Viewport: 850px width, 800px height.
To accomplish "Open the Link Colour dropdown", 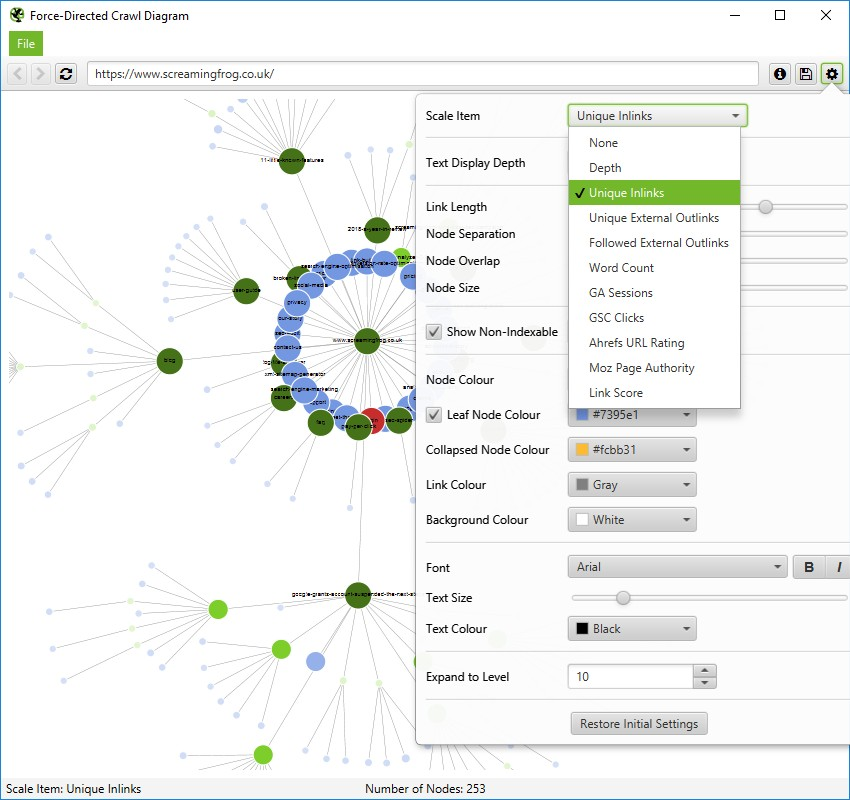I will [x=631, y=484].
